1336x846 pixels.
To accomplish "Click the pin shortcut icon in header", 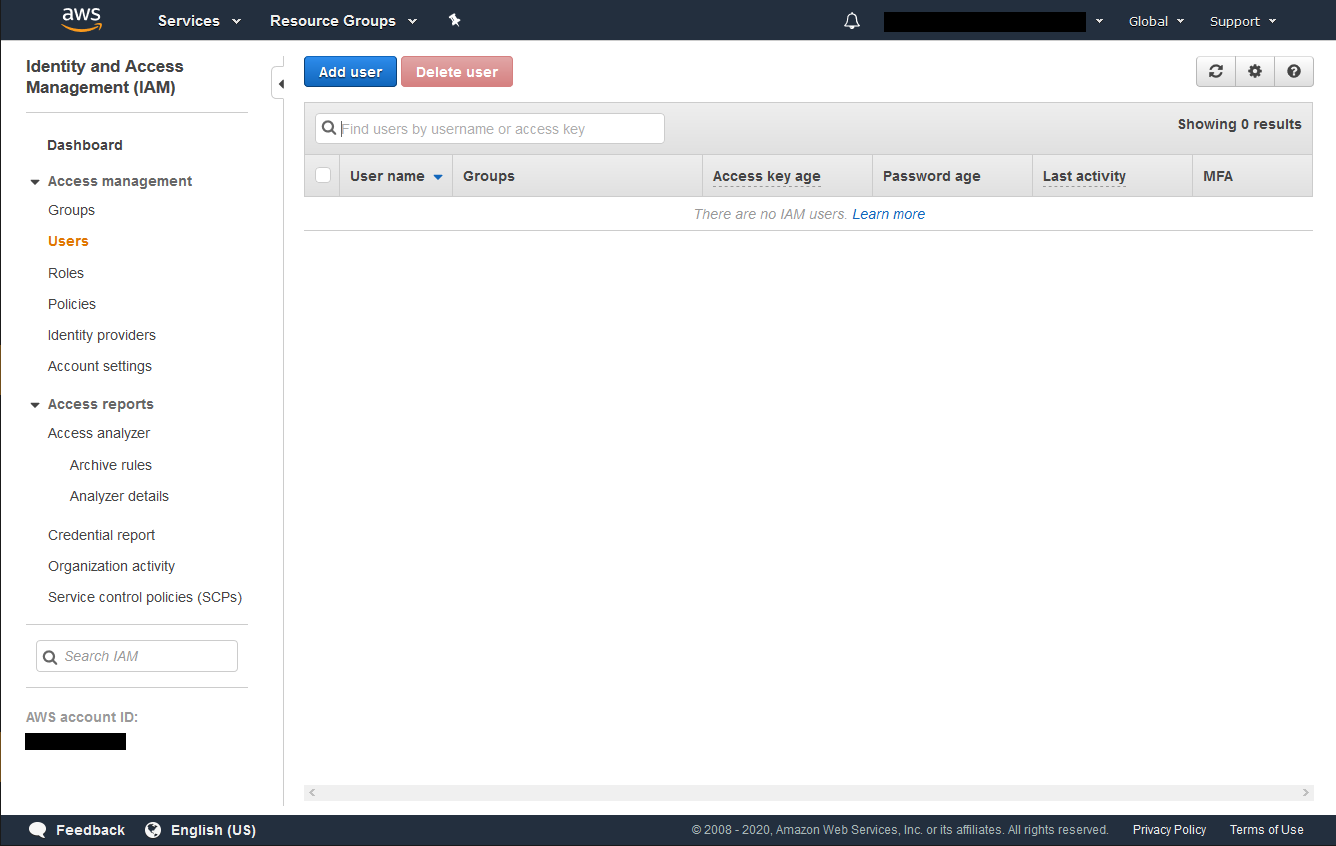I will (454, 20).
